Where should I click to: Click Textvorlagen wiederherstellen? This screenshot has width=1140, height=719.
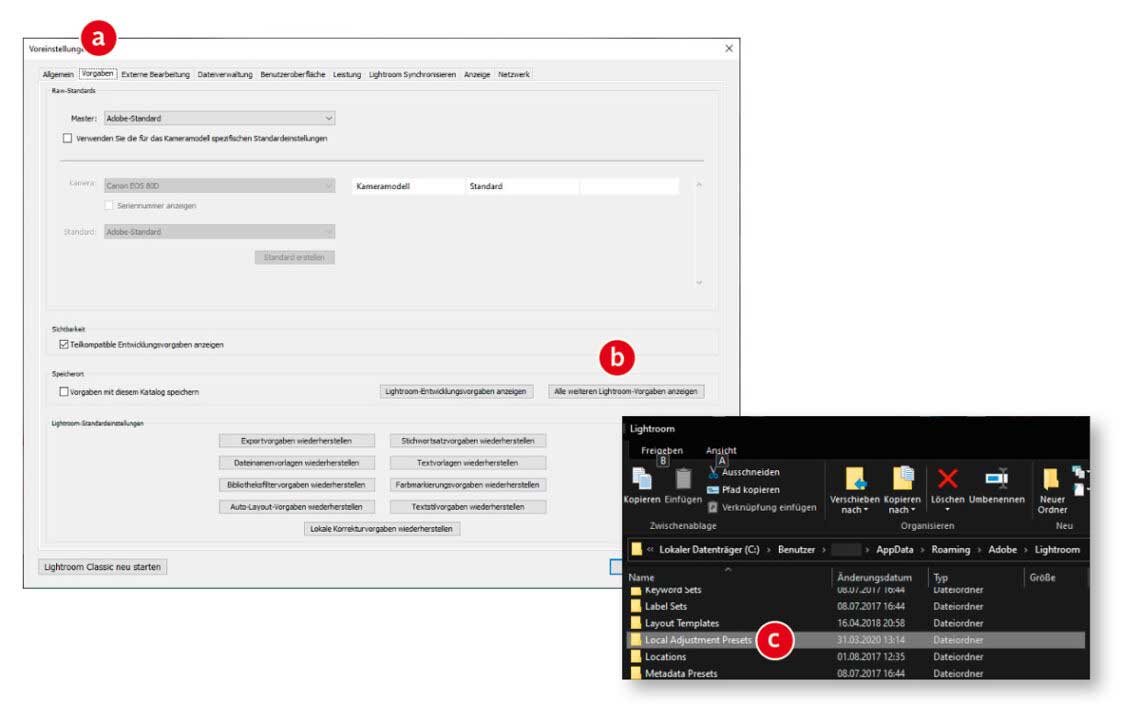click(x=467, y=462)
